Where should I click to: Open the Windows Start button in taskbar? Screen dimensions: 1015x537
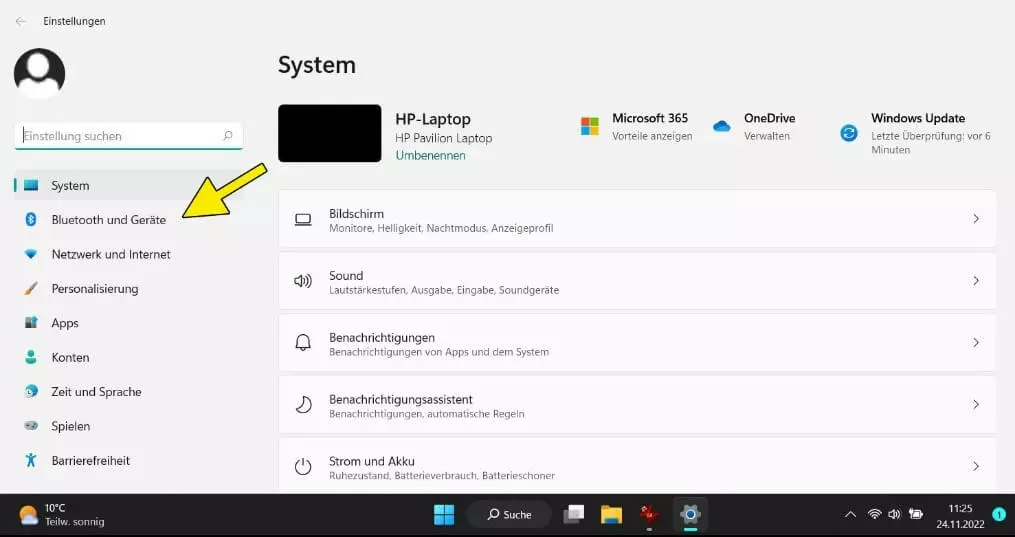444,515
